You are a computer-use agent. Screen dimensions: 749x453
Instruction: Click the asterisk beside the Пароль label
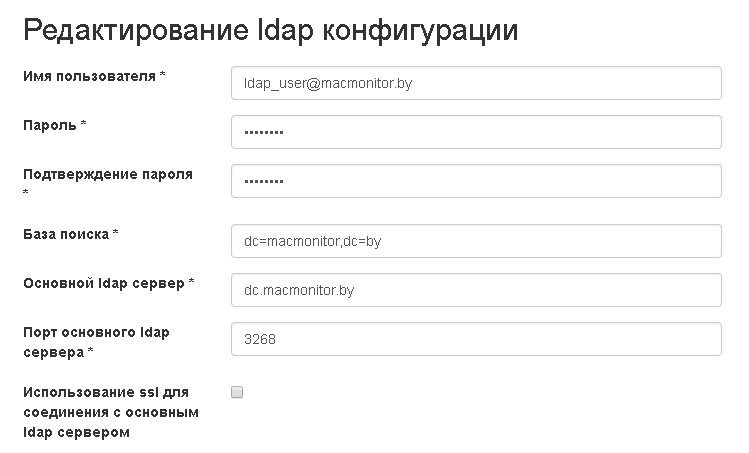coord(84,125)
